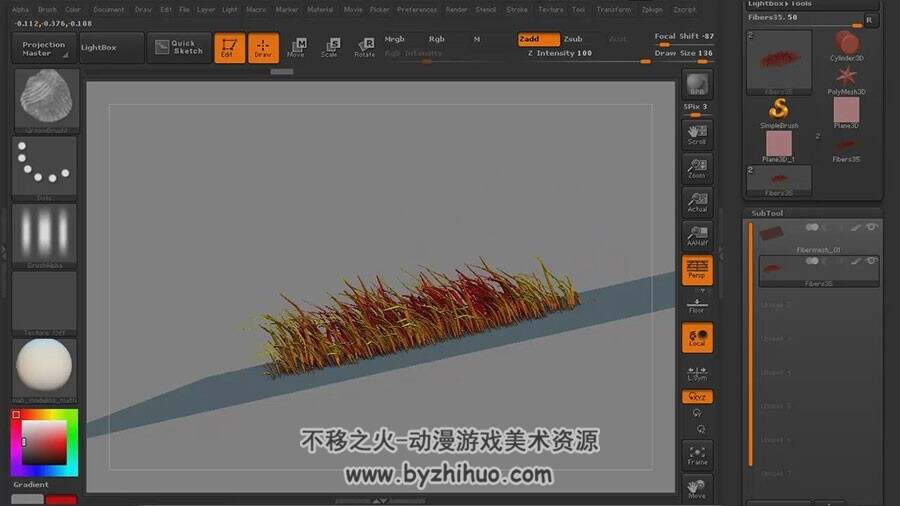The height and width of the screenshot is (506, 900).
Task: Enable Rgb painting mode
Action: click(437, 39)
